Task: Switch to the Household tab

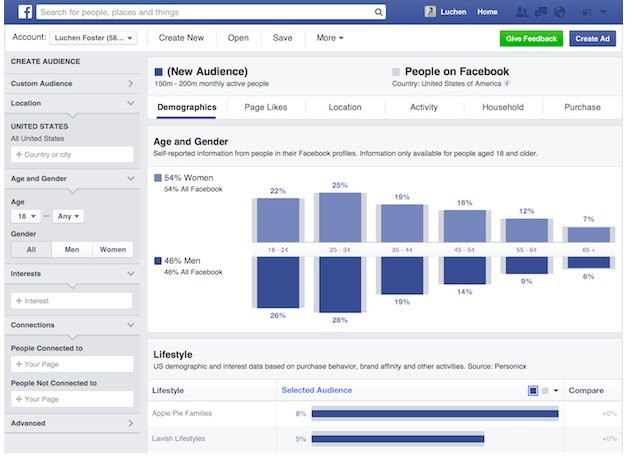Action: click(x=503, y=107)
